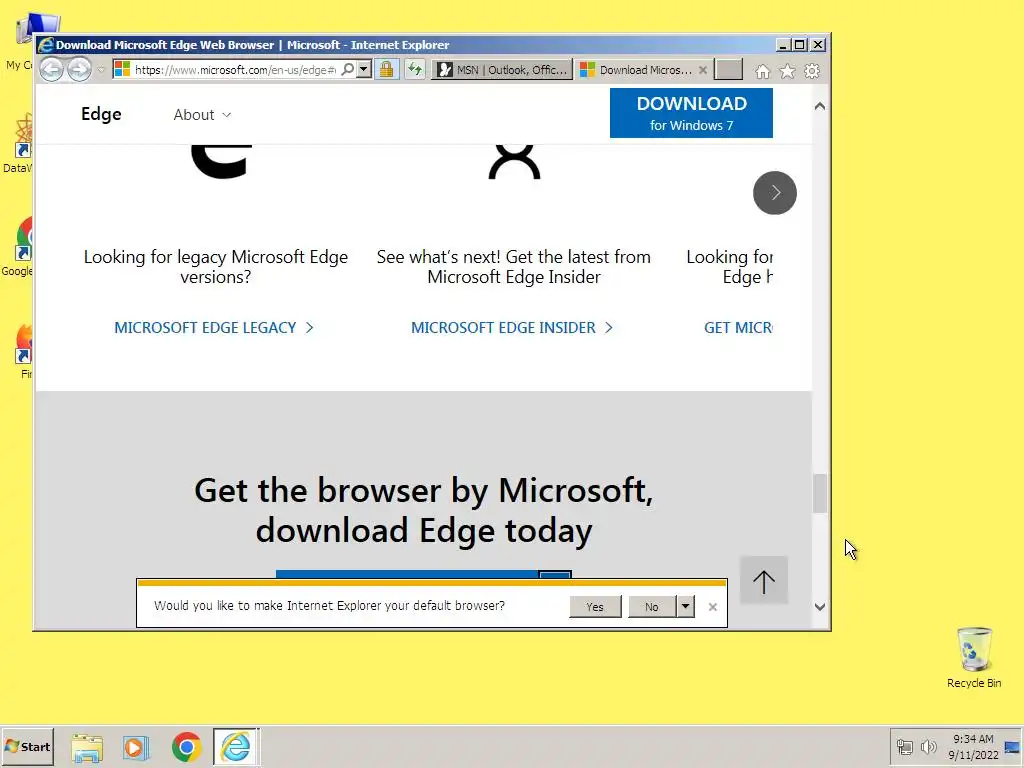Open the IE Tools gear menu

tap(812, 71)
